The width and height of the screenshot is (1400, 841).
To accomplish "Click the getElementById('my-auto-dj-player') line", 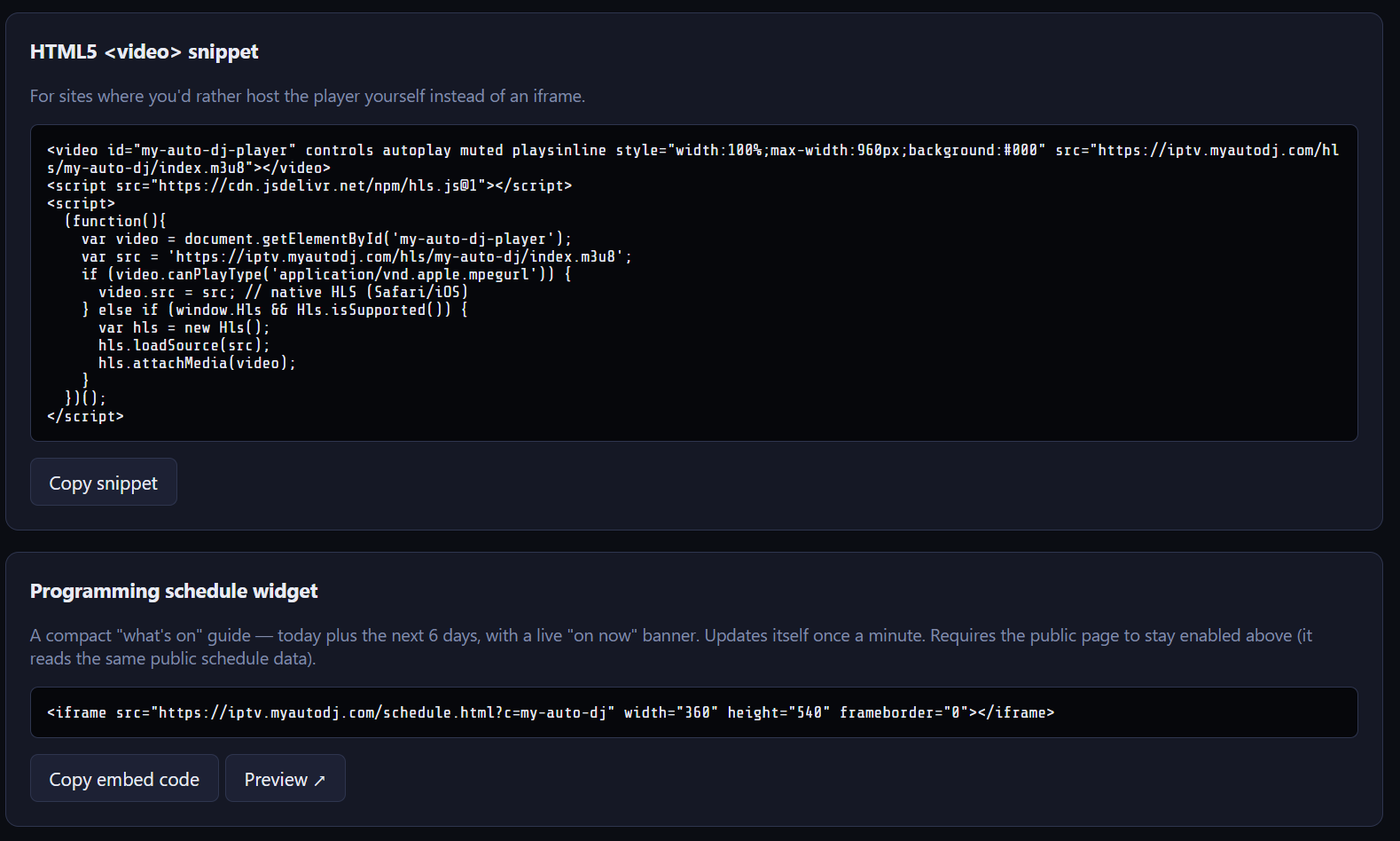I will coord(326,239).
